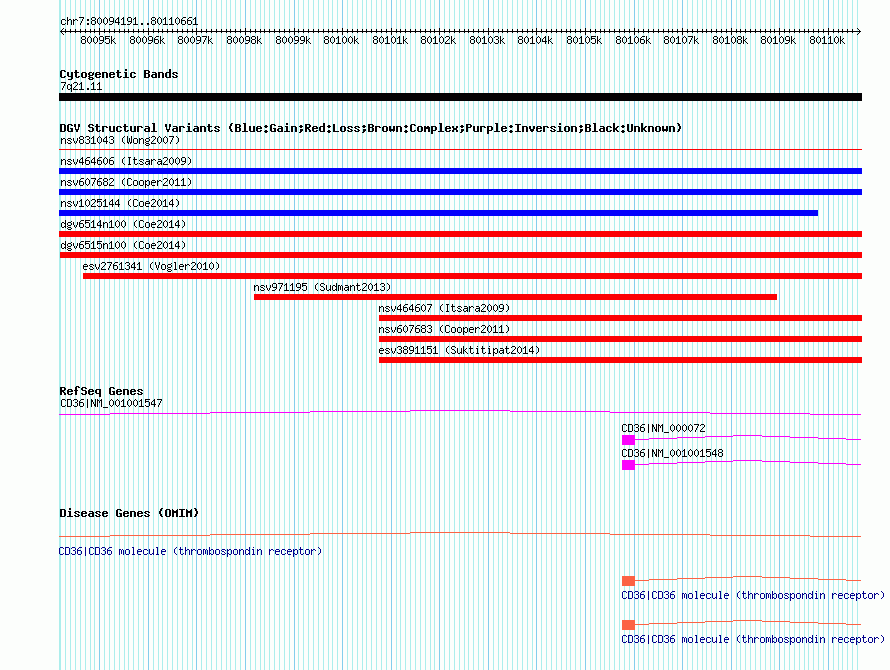Click the esv2761341 (Vogler2010) variant label
The width and height of the screenshot is (890, 670).
151,266
